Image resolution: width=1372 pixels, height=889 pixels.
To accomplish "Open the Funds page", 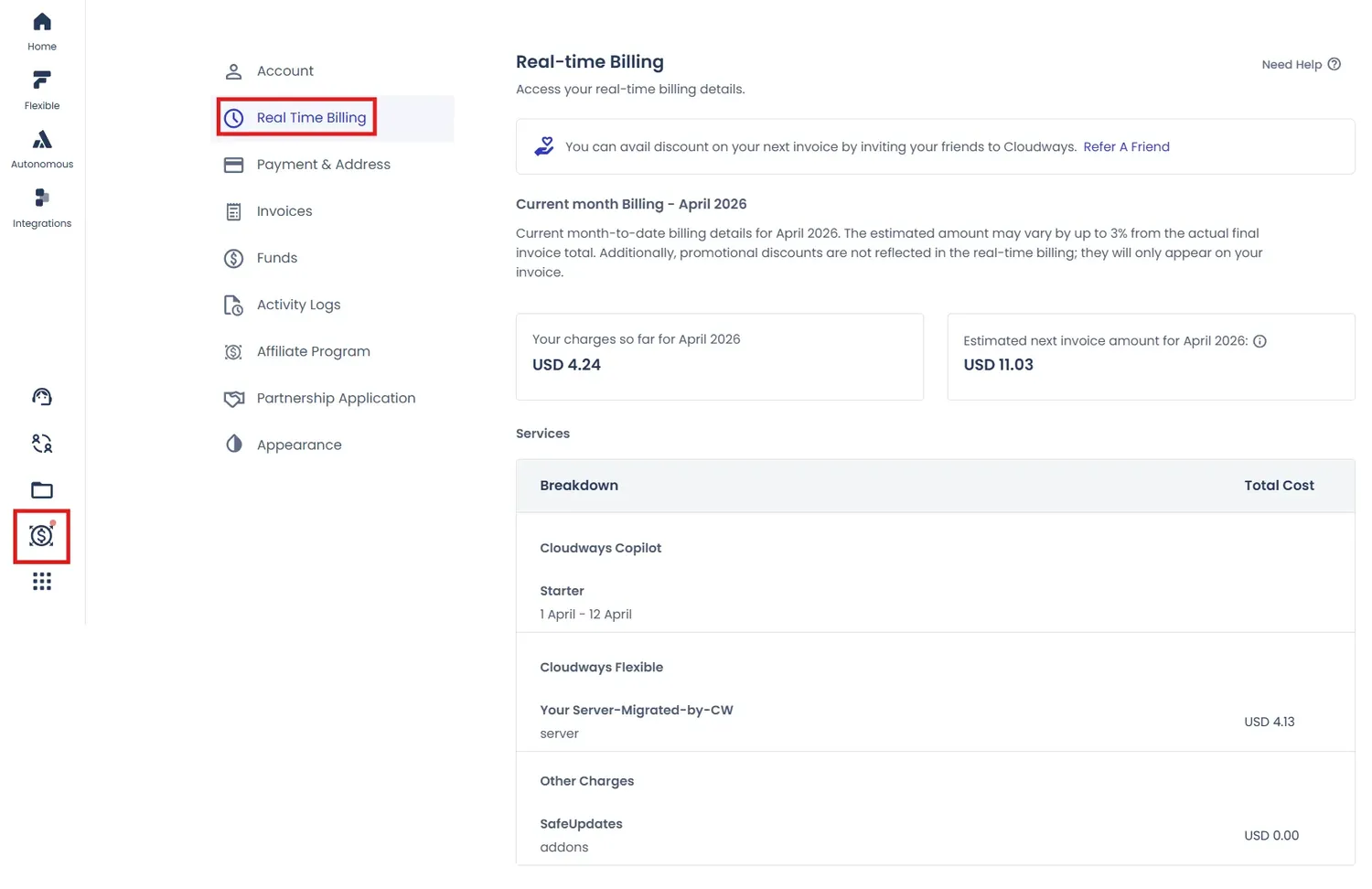I will click(277, 258).
